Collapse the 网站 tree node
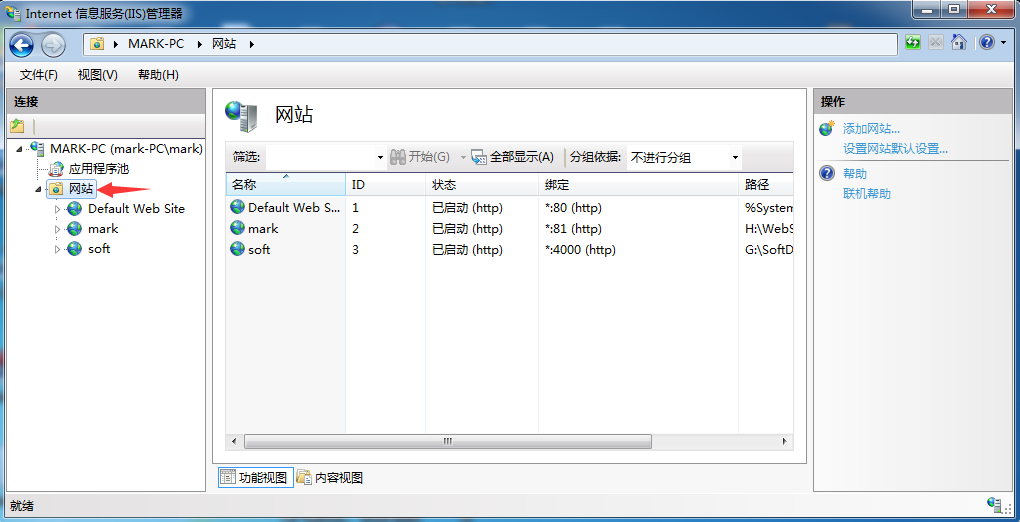This screenshot has height=522, width=1020. (x=38, y=189)
